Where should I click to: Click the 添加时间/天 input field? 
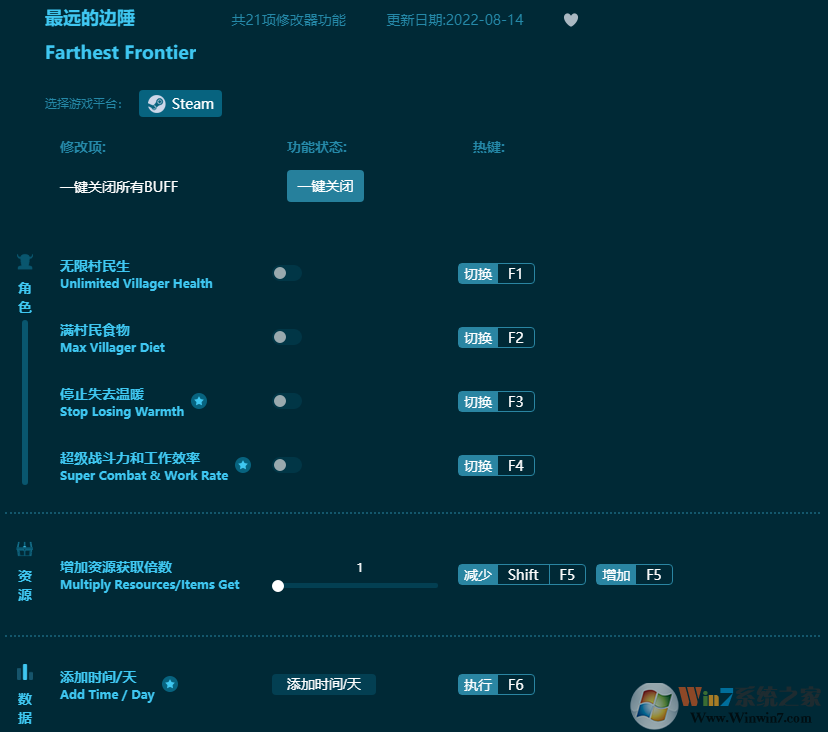324,684
